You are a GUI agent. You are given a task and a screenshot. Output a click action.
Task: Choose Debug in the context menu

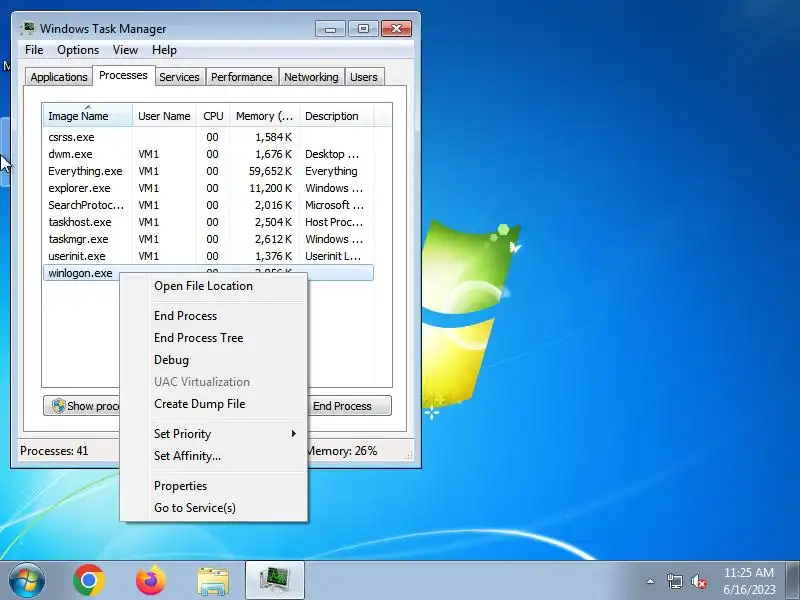pos(213,360)
